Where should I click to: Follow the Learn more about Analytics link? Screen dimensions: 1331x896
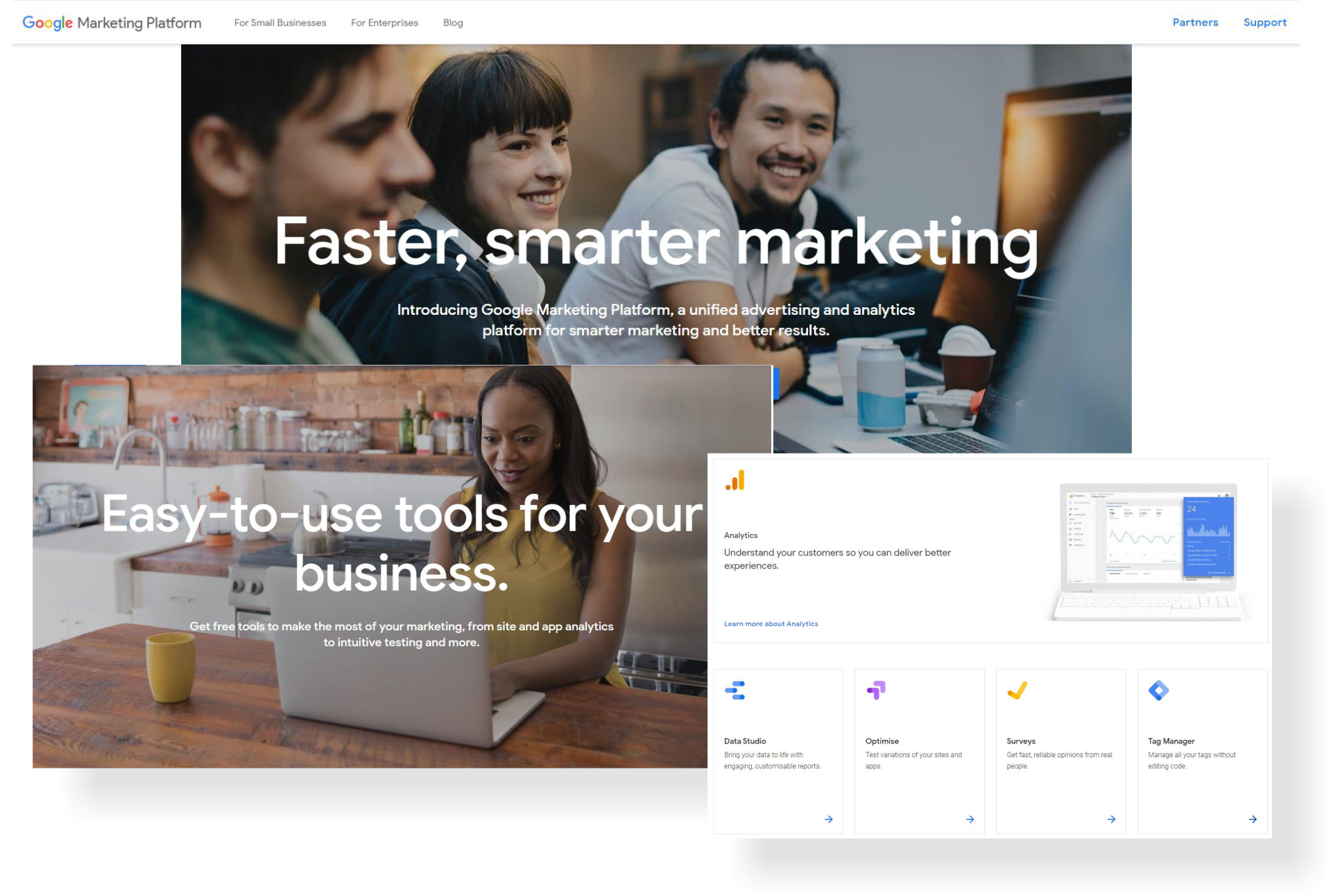point(771,624)
